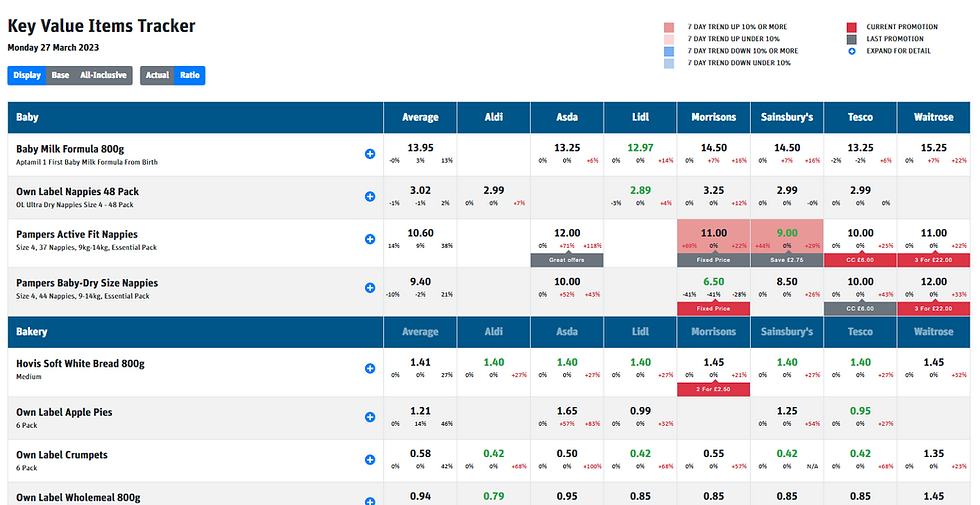980x505 pixels.
Task: Select the Display toggle button
Action: click(27, 76)
